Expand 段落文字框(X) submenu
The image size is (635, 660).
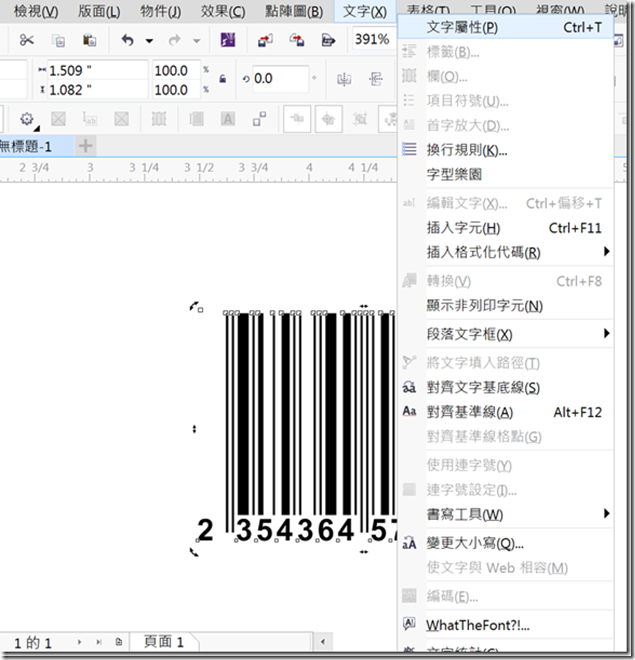(505, 334)
